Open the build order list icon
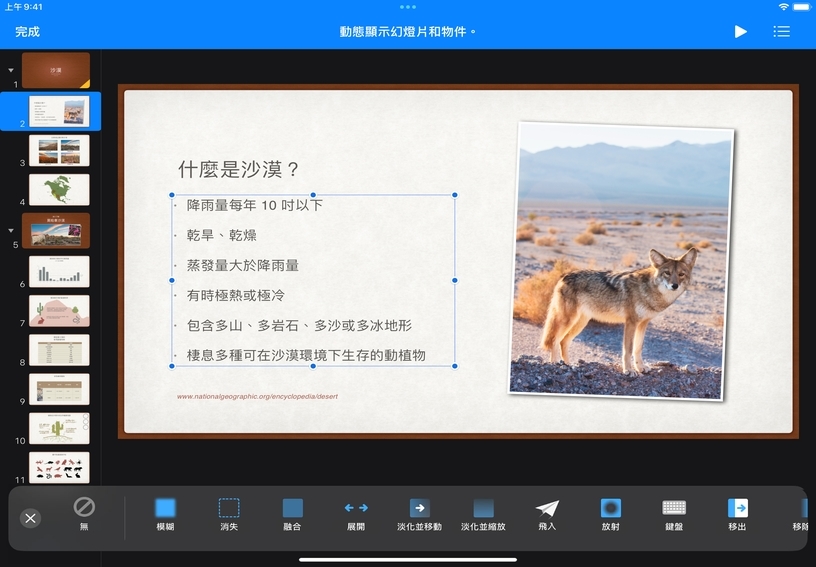Screen dimensions: 816x567 (781, 32)
